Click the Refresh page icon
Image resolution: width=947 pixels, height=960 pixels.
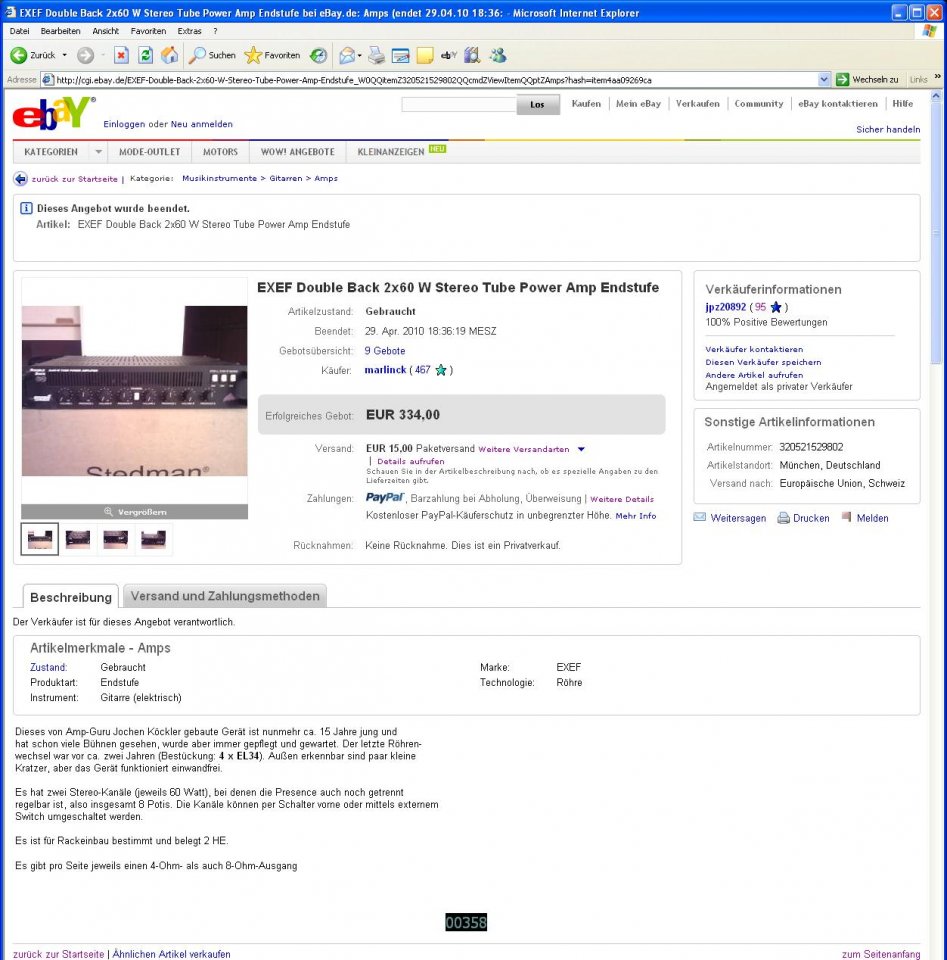pos(145,55)
